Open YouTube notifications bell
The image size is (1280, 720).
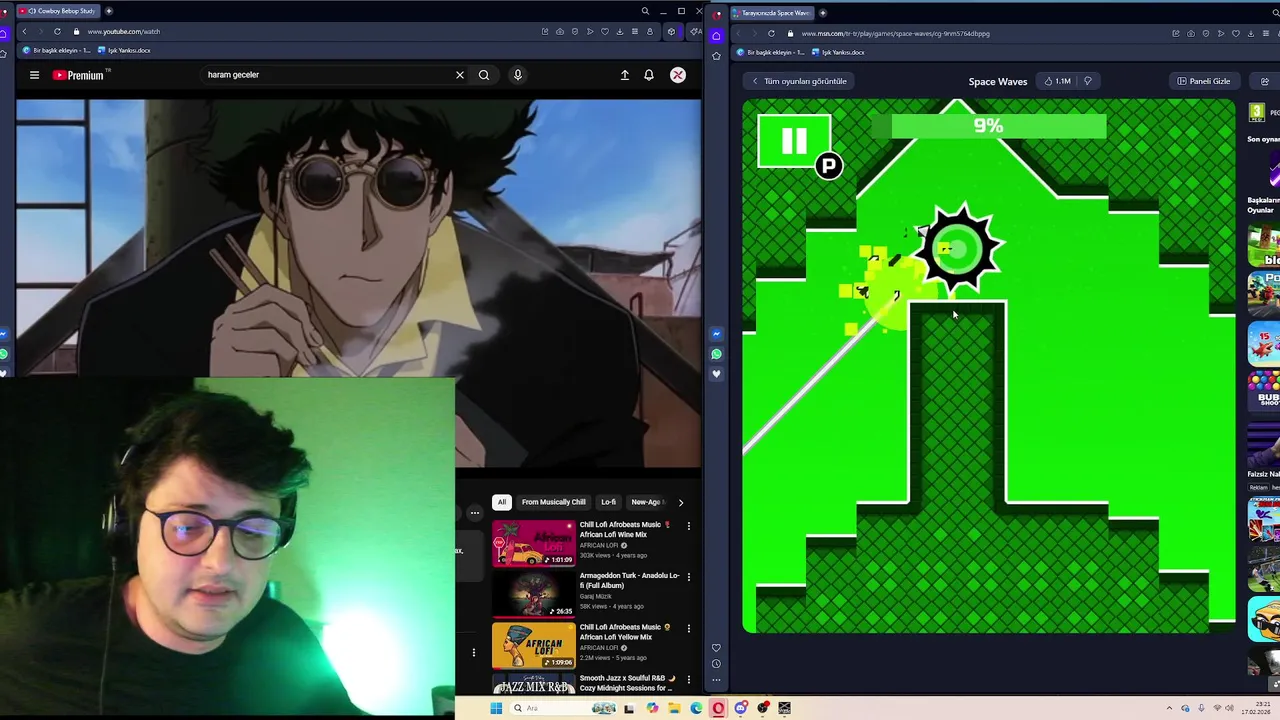(x=649, y=75)
